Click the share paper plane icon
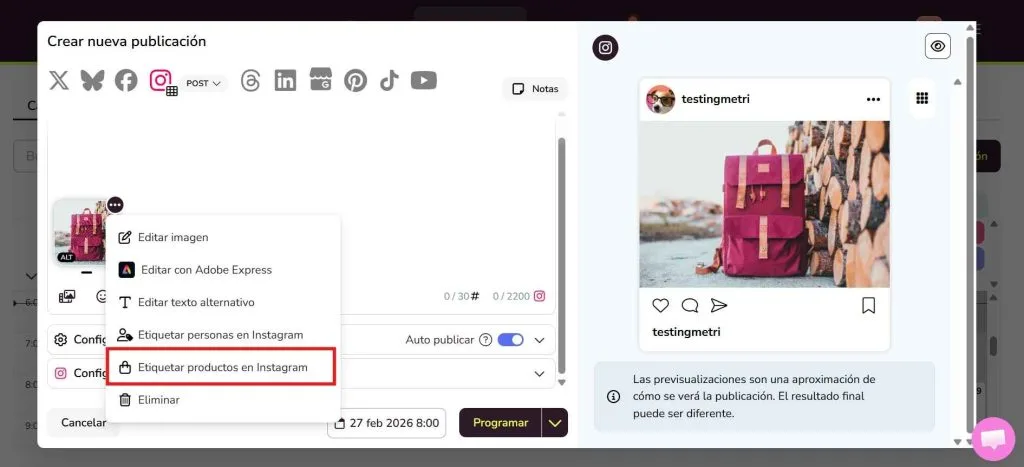This screenshot has width=1024, height=467. [718, 305]
